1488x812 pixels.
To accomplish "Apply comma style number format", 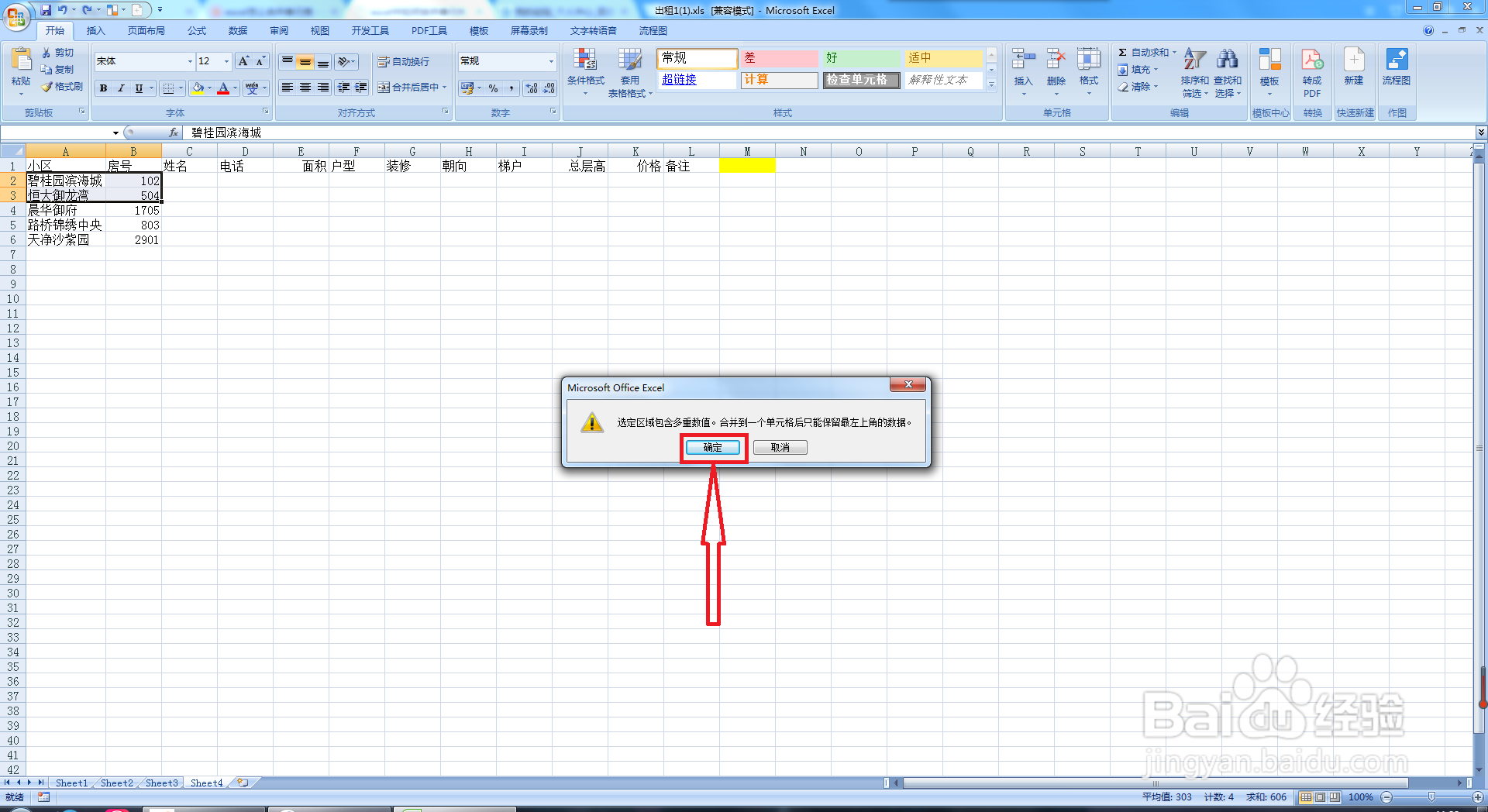I will tap(511, 88).
